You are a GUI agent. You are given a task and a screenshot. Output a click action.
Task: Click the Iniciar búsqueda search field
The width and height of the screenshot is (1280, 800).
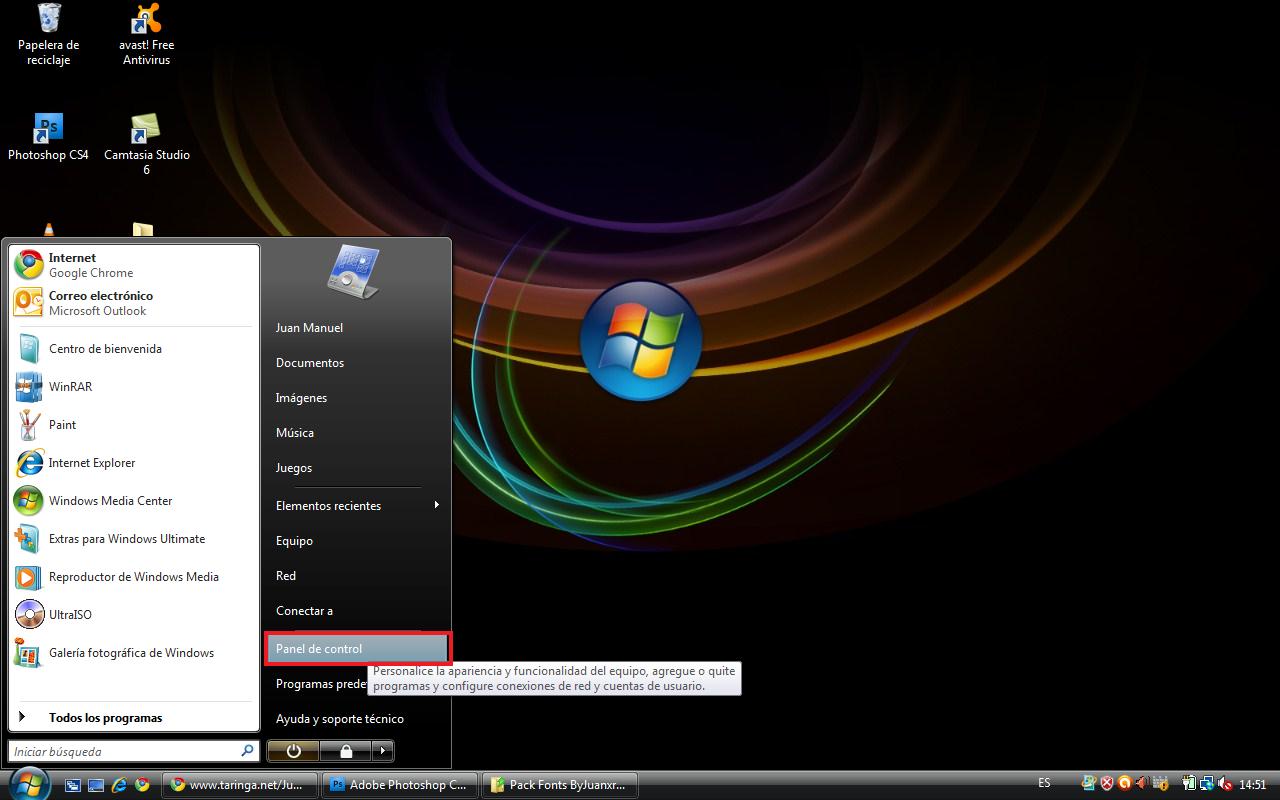click(134, 751)
